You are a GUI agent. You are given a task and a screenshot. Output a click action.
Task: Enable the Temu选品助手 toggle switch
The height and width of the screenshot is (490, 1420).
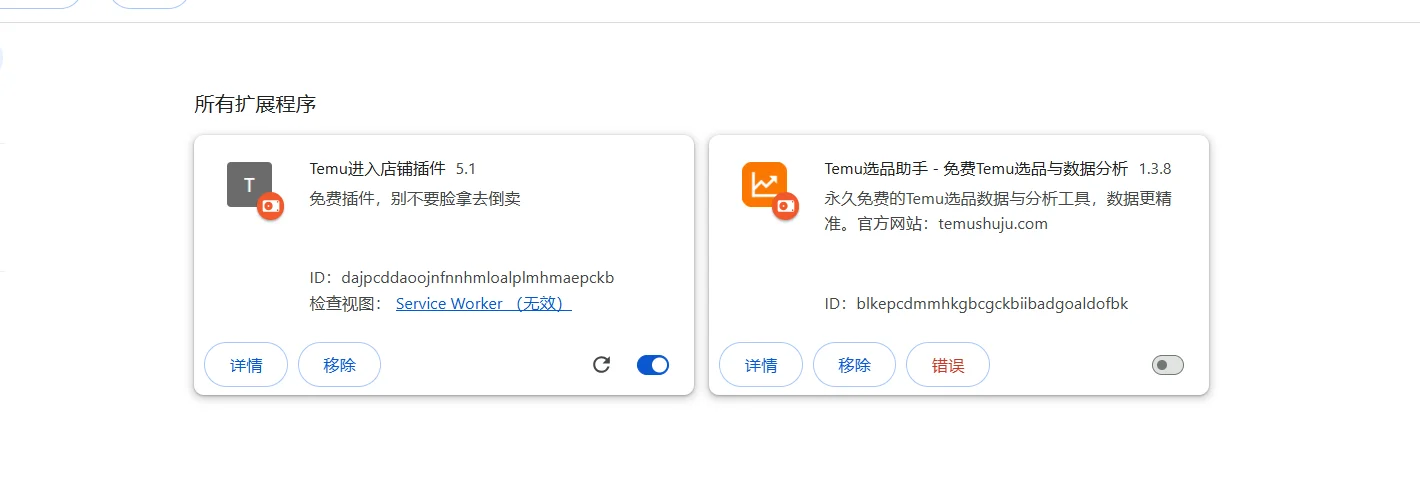[1168, 365]
